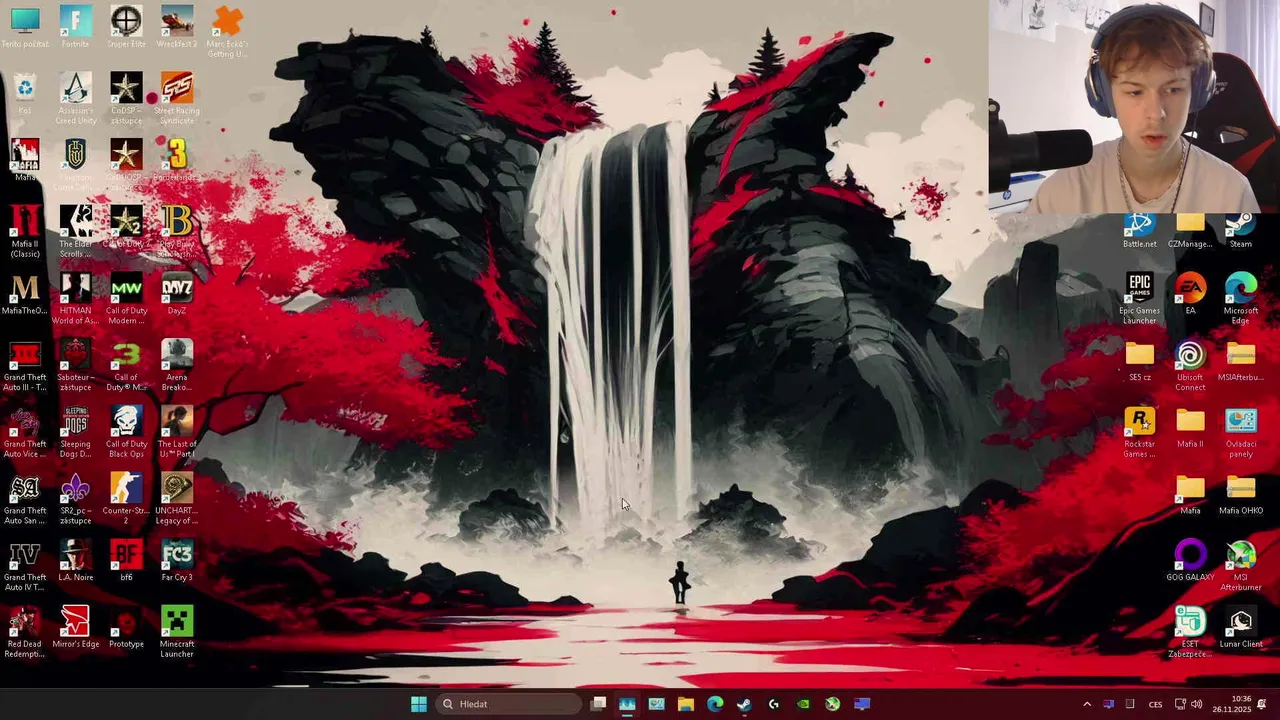The width and height of the screenshot is (1280, 720).
Task: Select the Far Cry 3 icon
Action: 177,561
